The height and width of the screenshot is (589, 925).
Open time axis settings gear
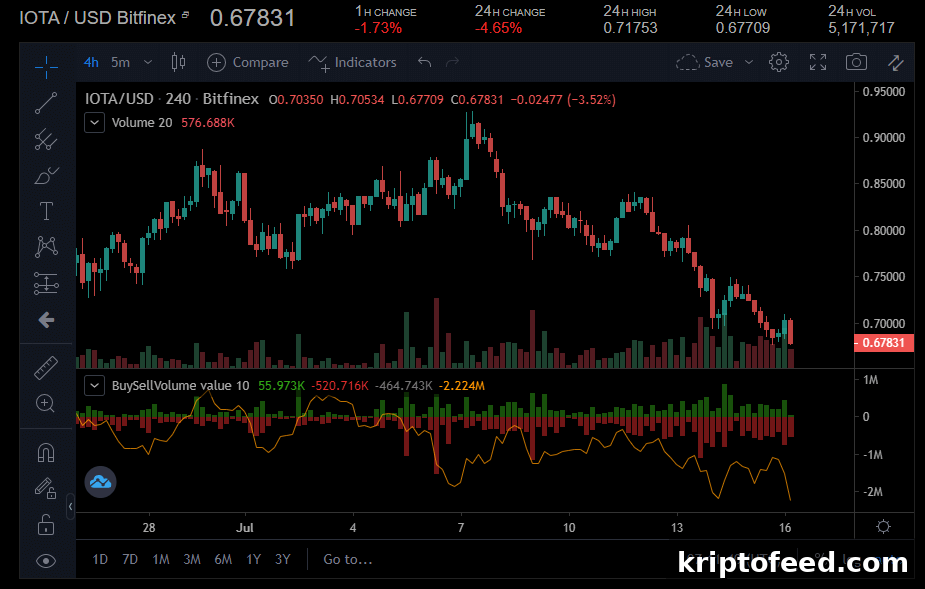coord(883,526)
